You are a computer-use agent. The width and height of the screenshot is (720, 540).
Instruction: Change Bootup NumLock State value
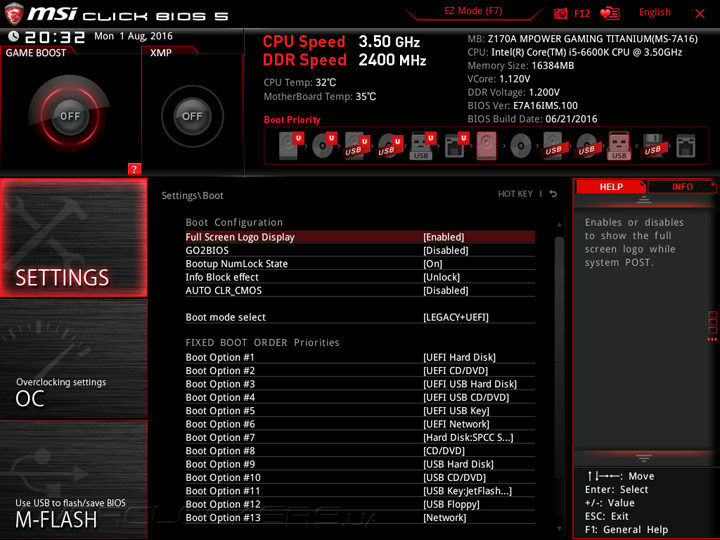click(433, 264)
